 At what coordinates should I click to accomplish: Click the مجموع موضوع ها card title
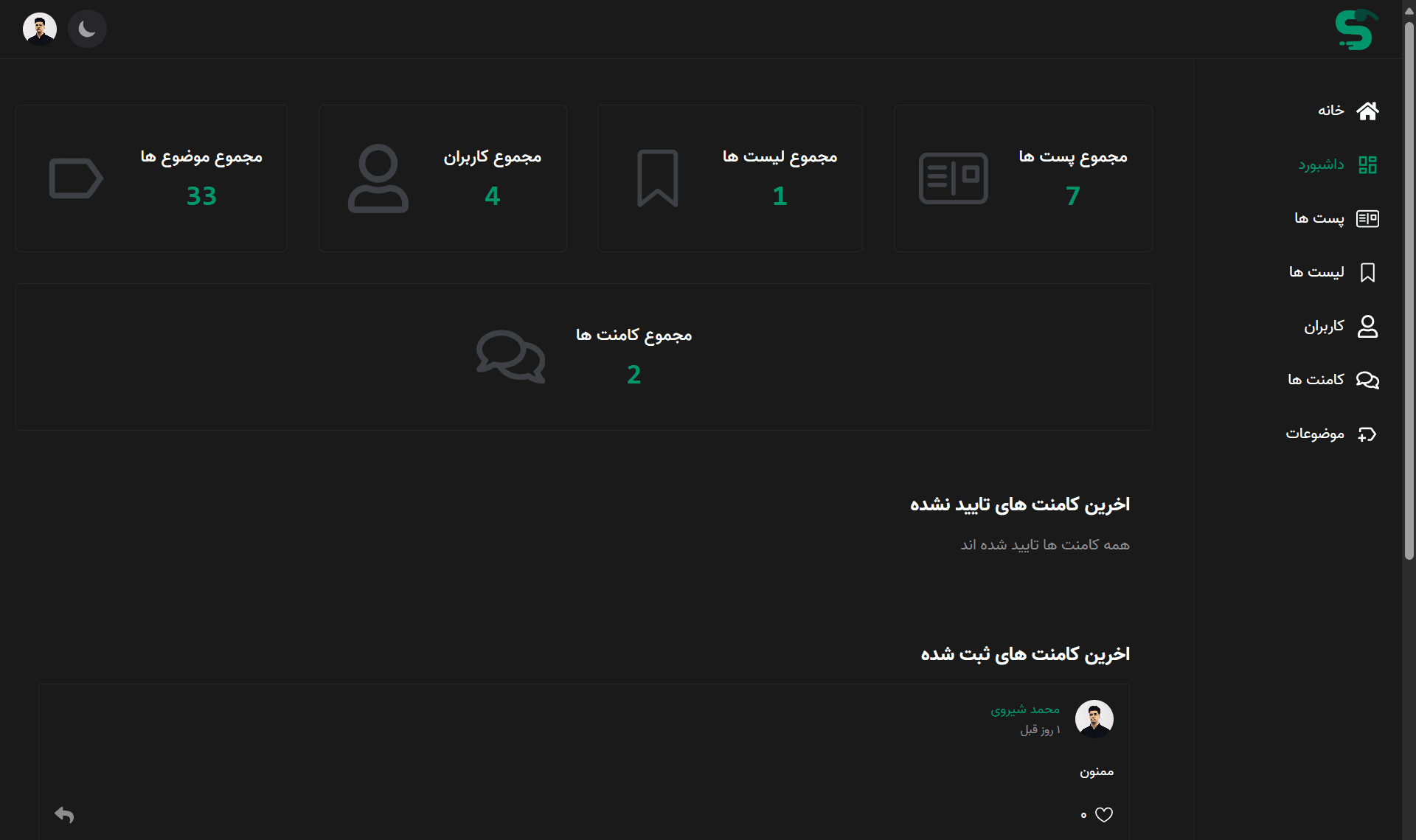pyautogui.click(x=201, y=156)
